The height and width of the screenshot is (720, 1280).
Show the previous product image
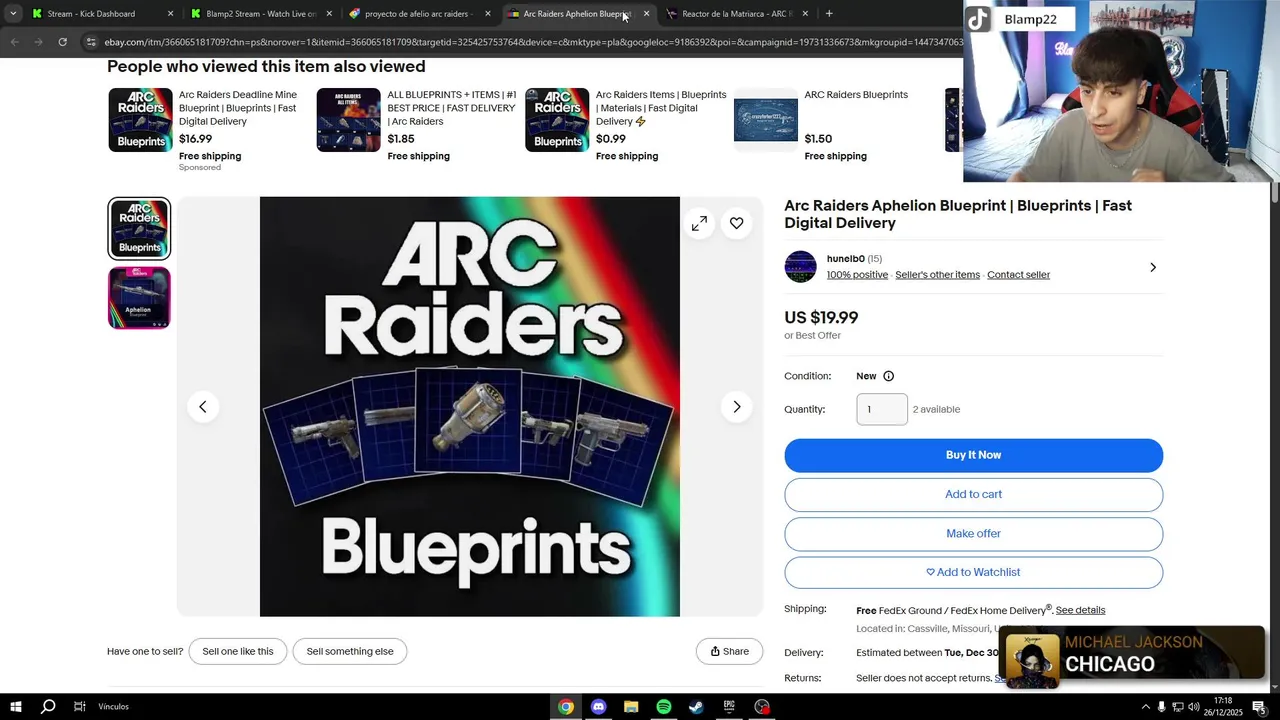point(203,407)
